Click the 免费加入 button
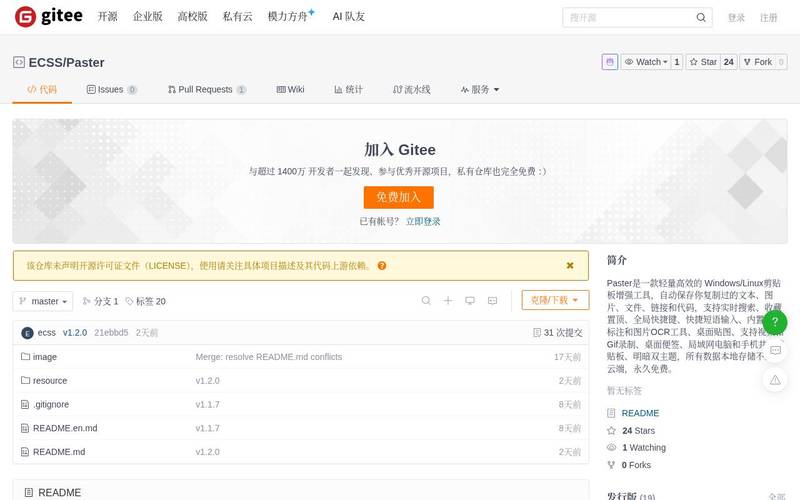800x500 pixels. 398,197
